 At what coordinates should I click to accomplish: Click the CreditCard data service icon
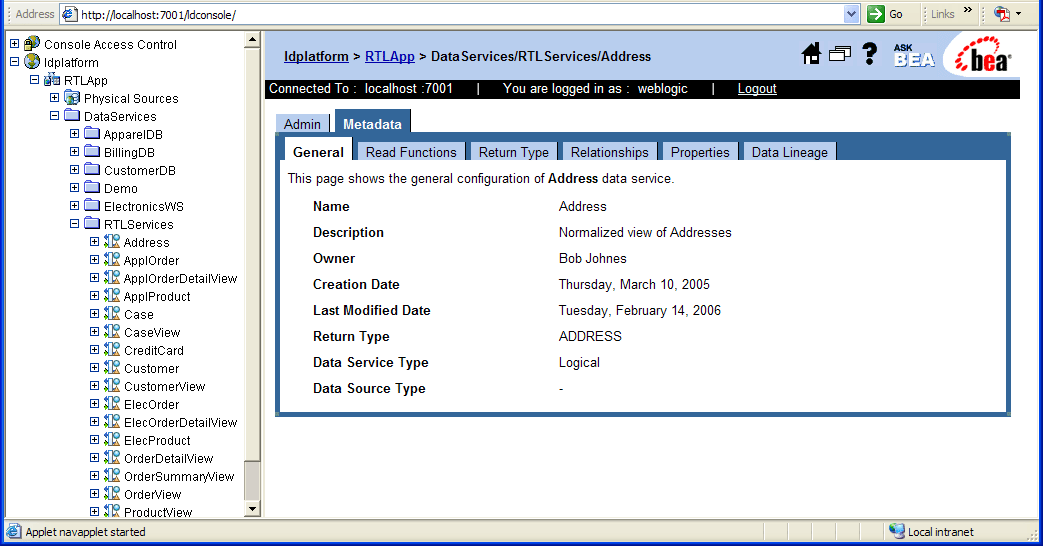click(112, 349)
